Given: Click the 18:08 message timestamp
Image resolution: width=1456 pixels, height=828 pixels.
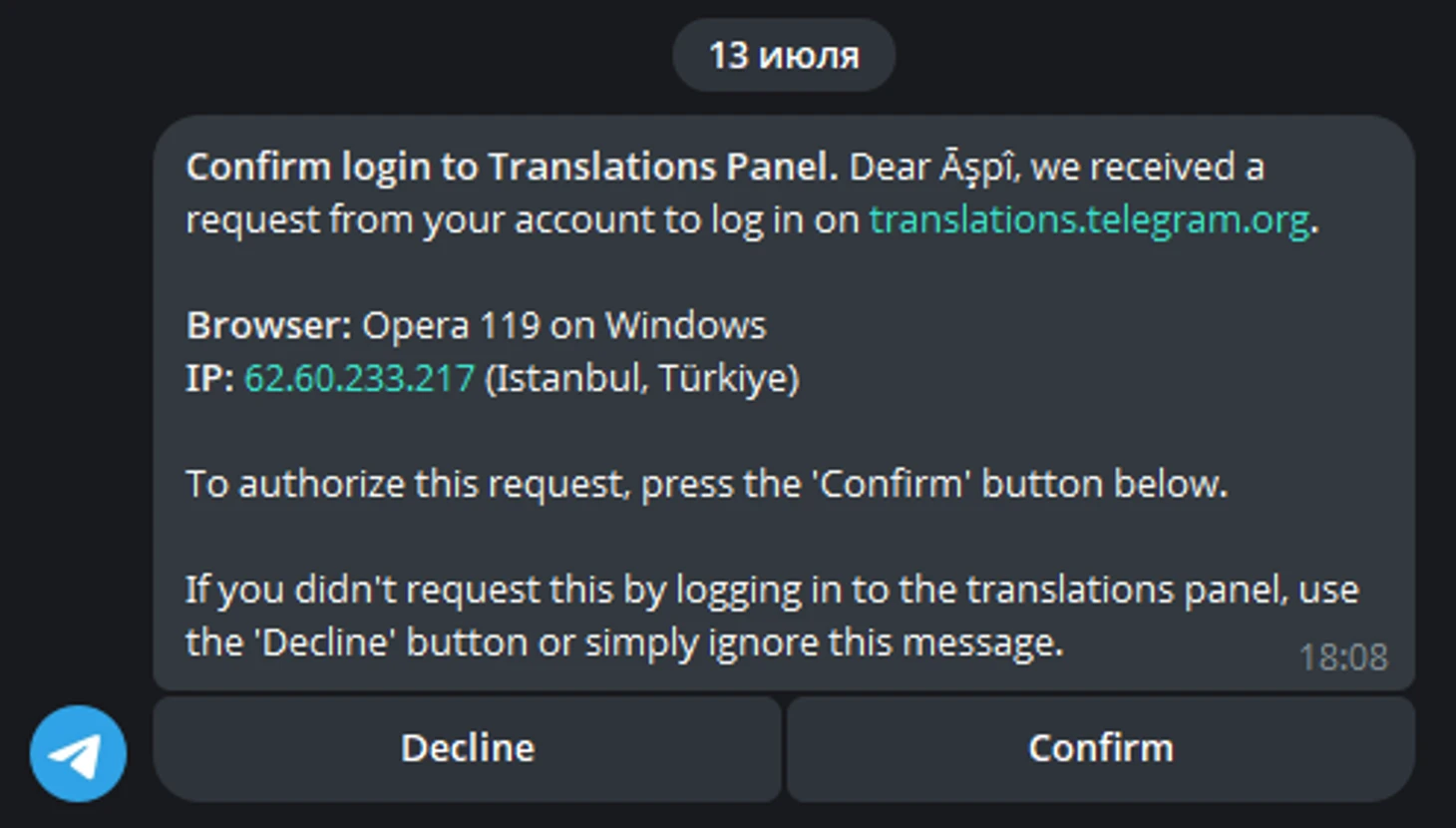Looking at the screenshot, I should coord(1342,657).
